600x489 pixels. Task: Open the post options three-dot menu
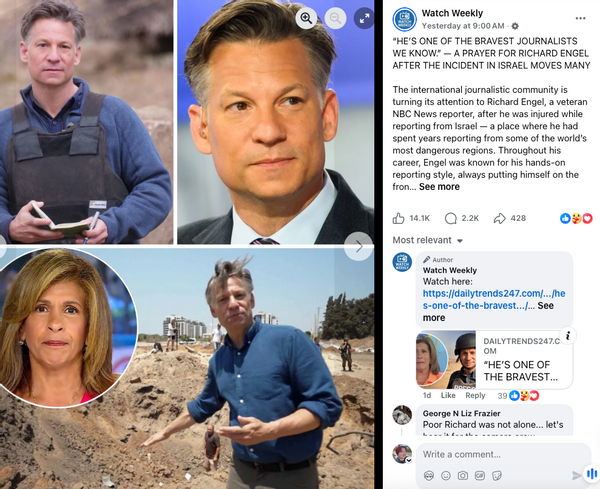[x=580, y=18]
